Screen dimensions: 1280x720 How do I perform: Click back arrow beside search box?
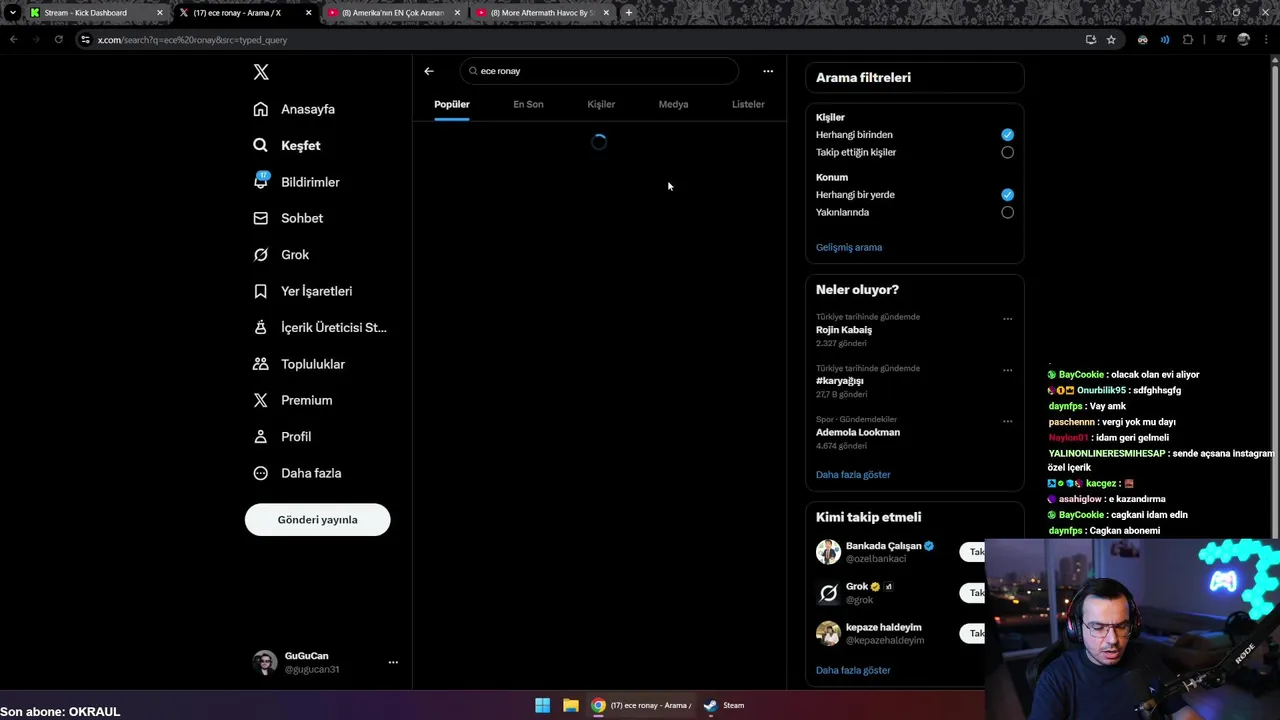tap(429, 71)
